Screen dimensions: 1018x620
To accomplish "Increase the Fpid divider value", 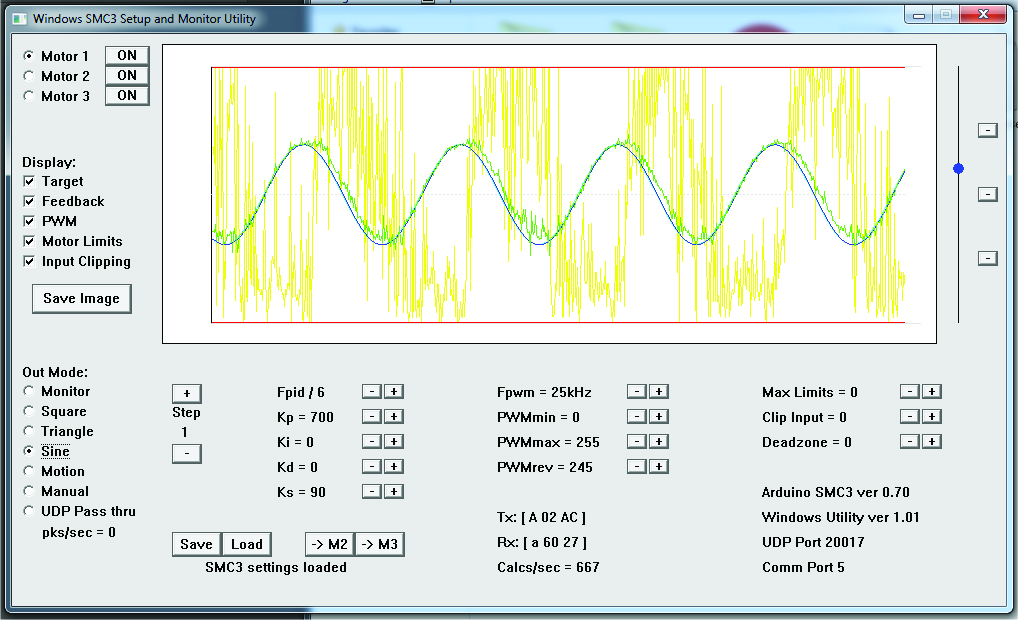I will tap(394, 391).
